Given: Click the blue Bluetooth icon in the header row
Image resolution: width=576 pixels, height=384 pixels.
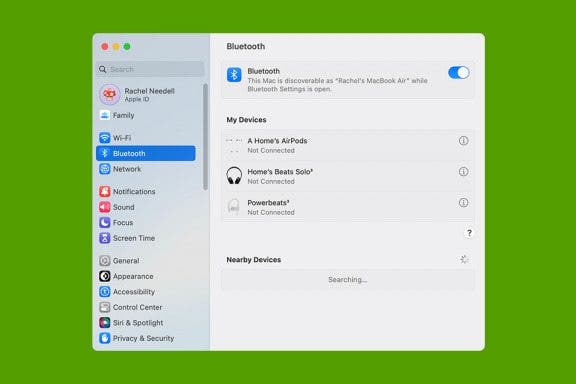Looking at the screenshot, I should click(x=234, y=75).
